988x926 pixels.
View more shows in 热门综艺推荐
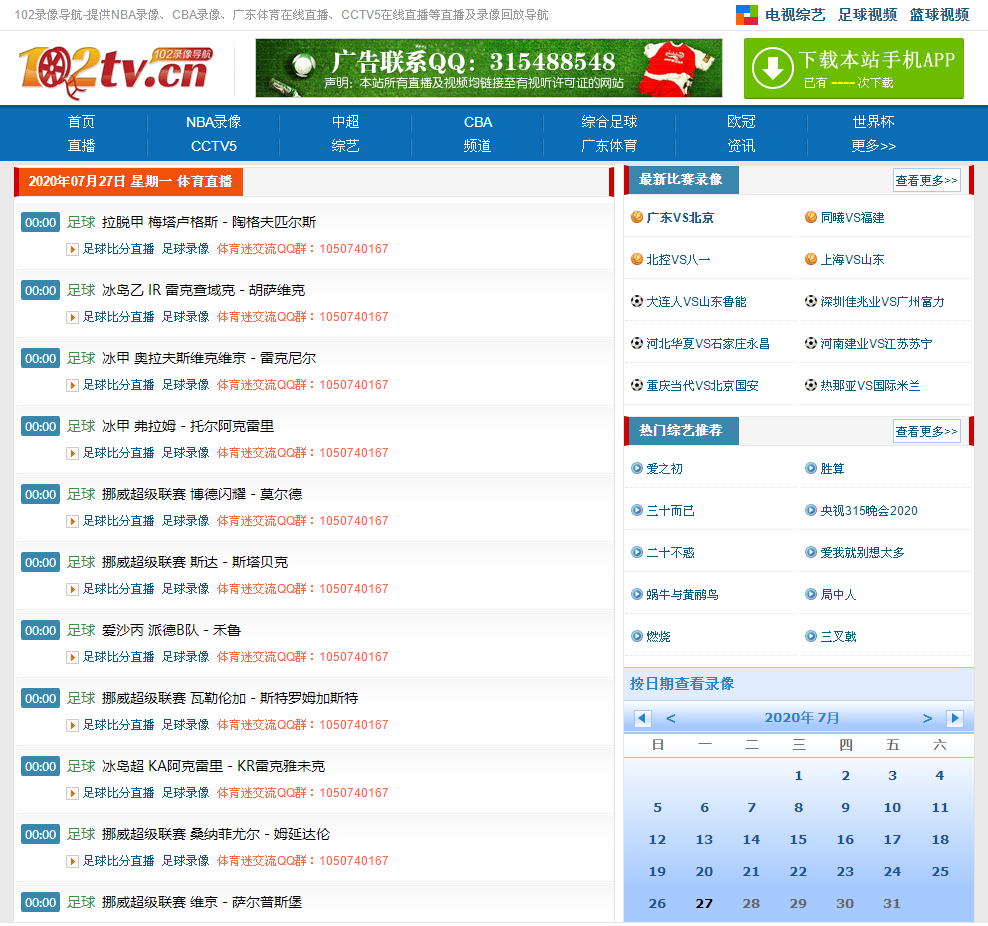pos(926,431)
